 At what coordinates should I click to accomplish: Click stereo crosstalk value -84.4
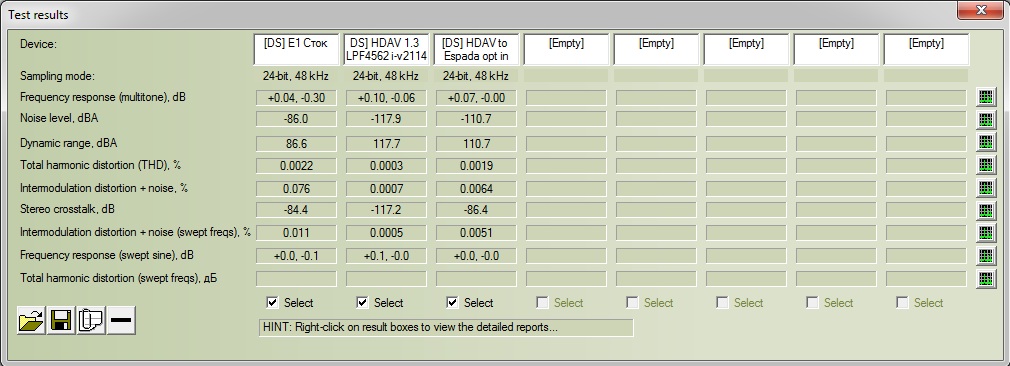[x=296, y=210]
